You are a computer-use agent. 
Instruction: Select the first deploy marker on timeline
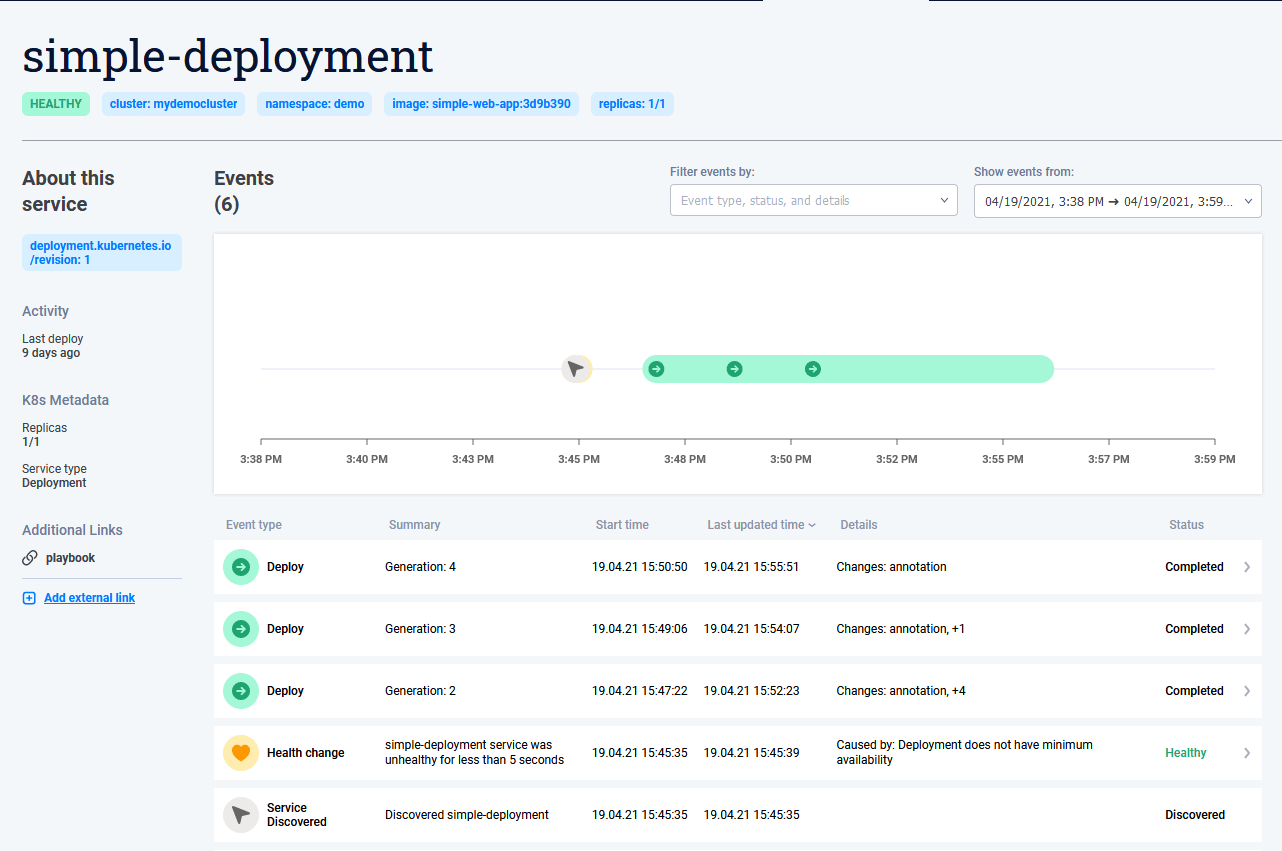pos(656,369)
